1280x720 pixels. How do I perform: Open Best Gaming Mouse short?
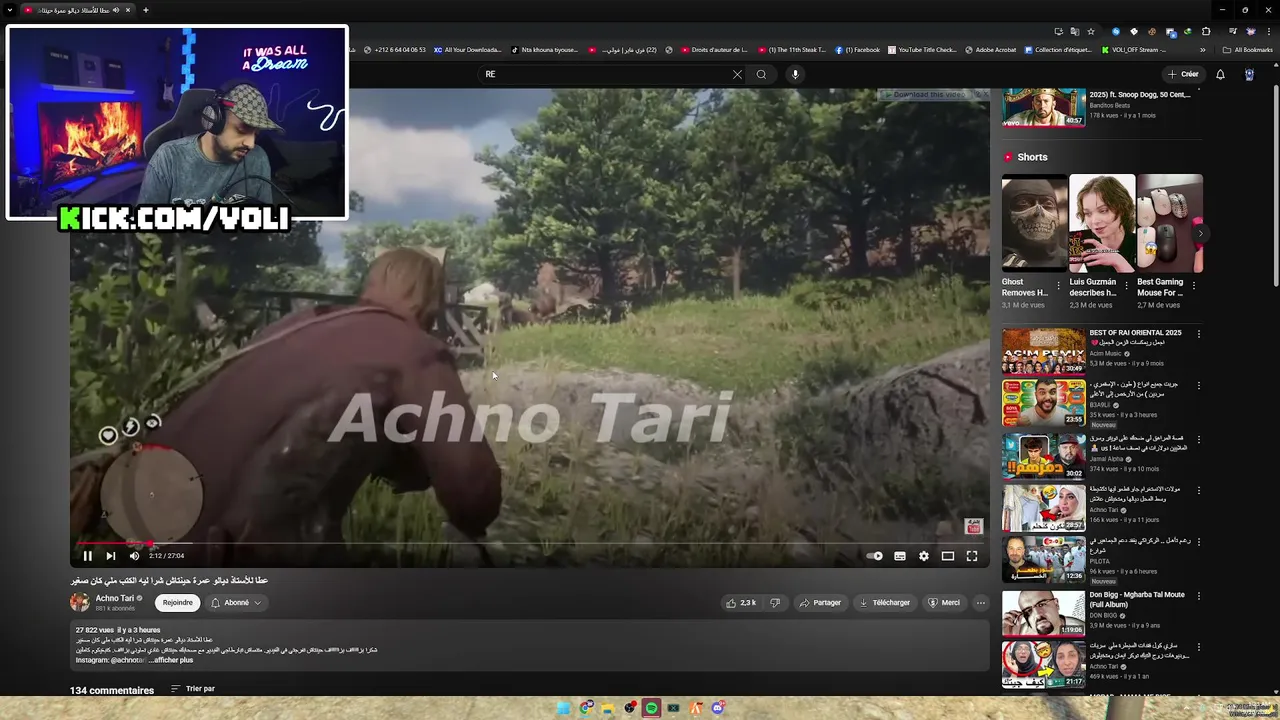[x=1169, y=223]
